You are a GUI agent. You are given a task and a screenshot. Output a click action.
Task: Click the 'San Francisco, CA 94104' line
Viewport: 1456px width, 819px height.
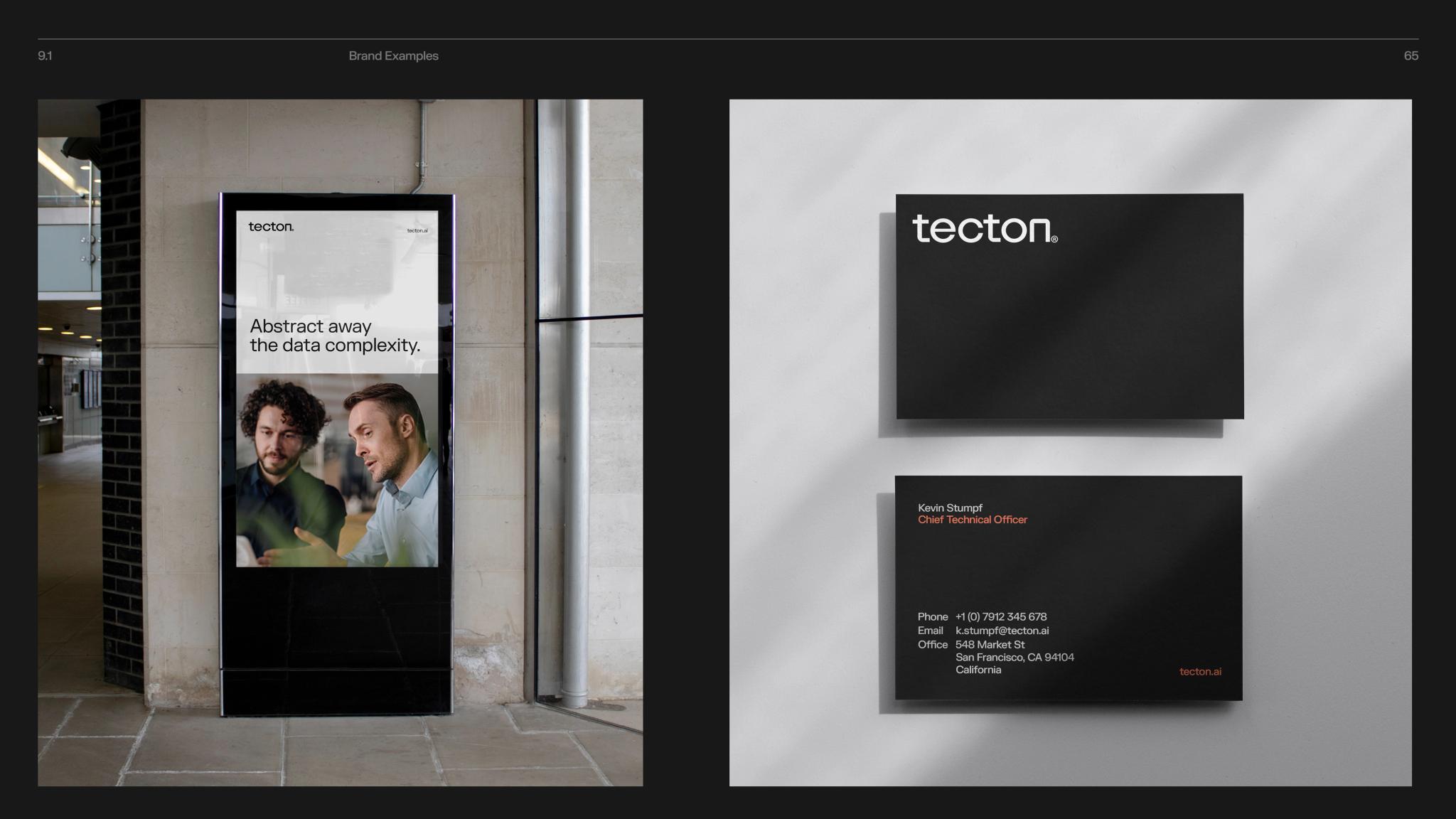tap(1015, 657)
